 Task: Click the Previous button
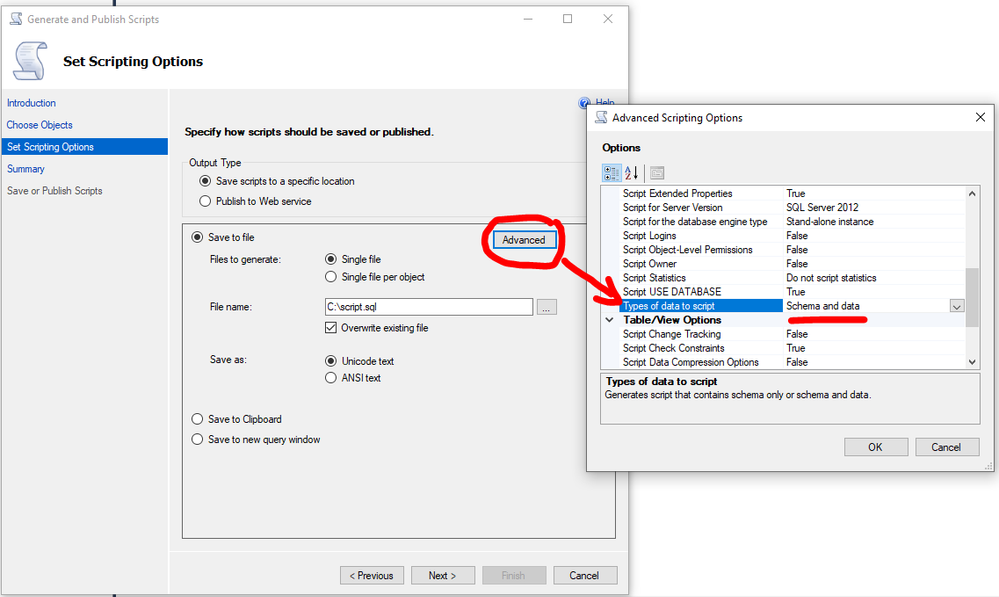point(372,575)
